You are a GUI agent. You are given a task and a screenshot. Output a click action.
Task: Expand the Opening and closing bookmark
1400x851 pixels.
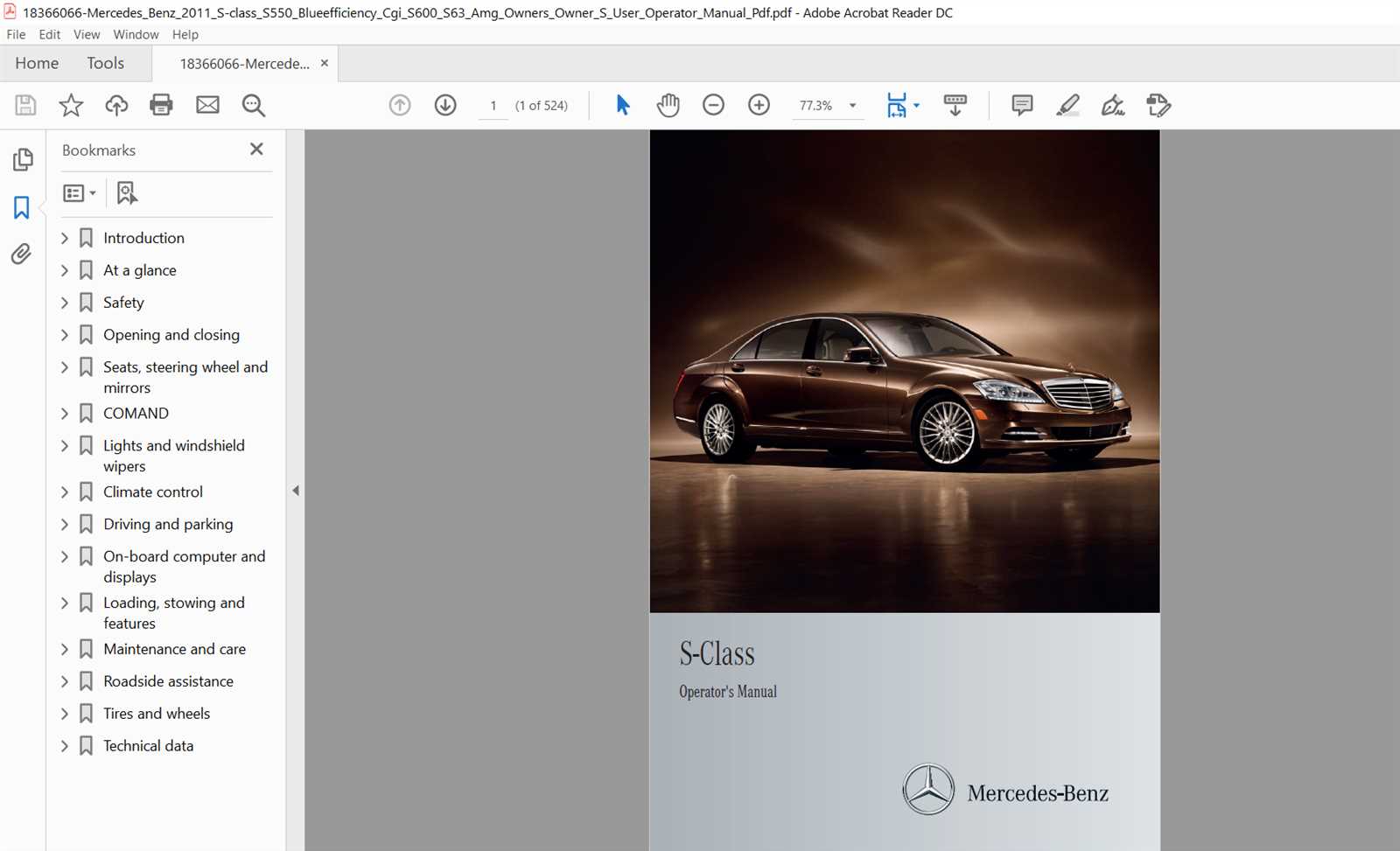coord(64,335)
